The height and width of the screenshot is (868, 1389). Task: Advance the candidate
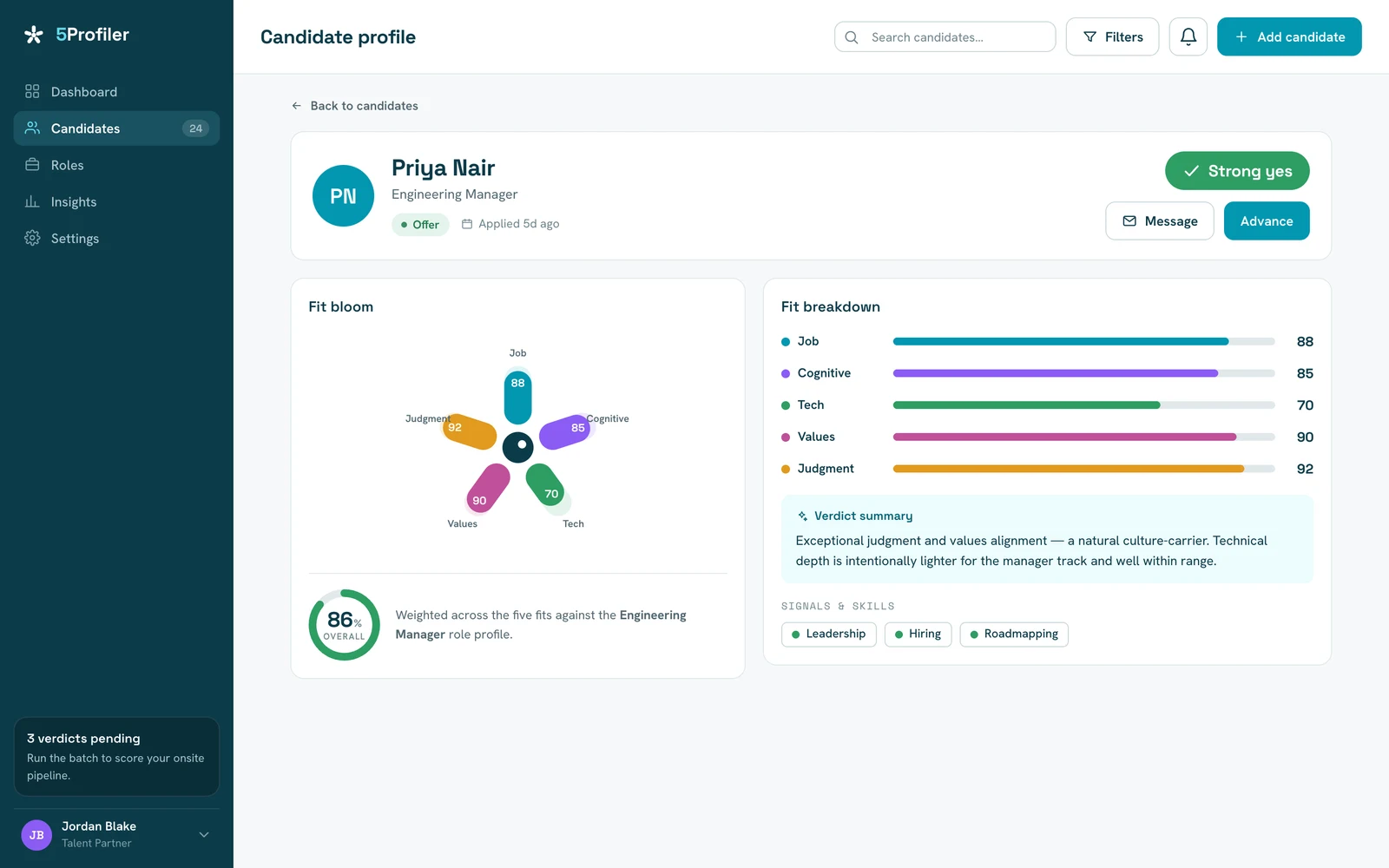(1267, 221)
